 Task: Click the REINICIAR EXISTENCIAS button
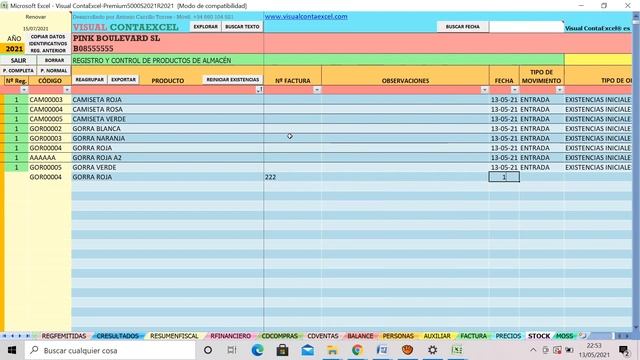point(233,80)
